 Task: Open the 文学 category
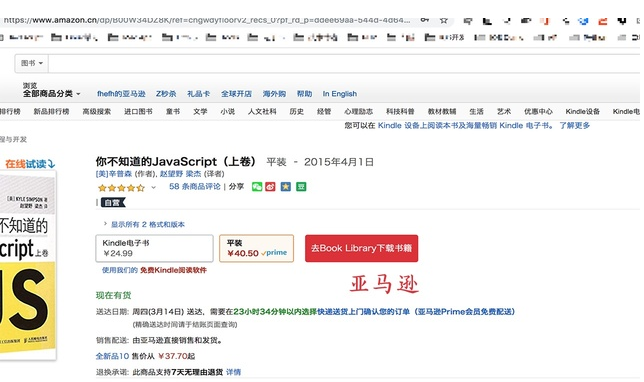click(200, 111)
